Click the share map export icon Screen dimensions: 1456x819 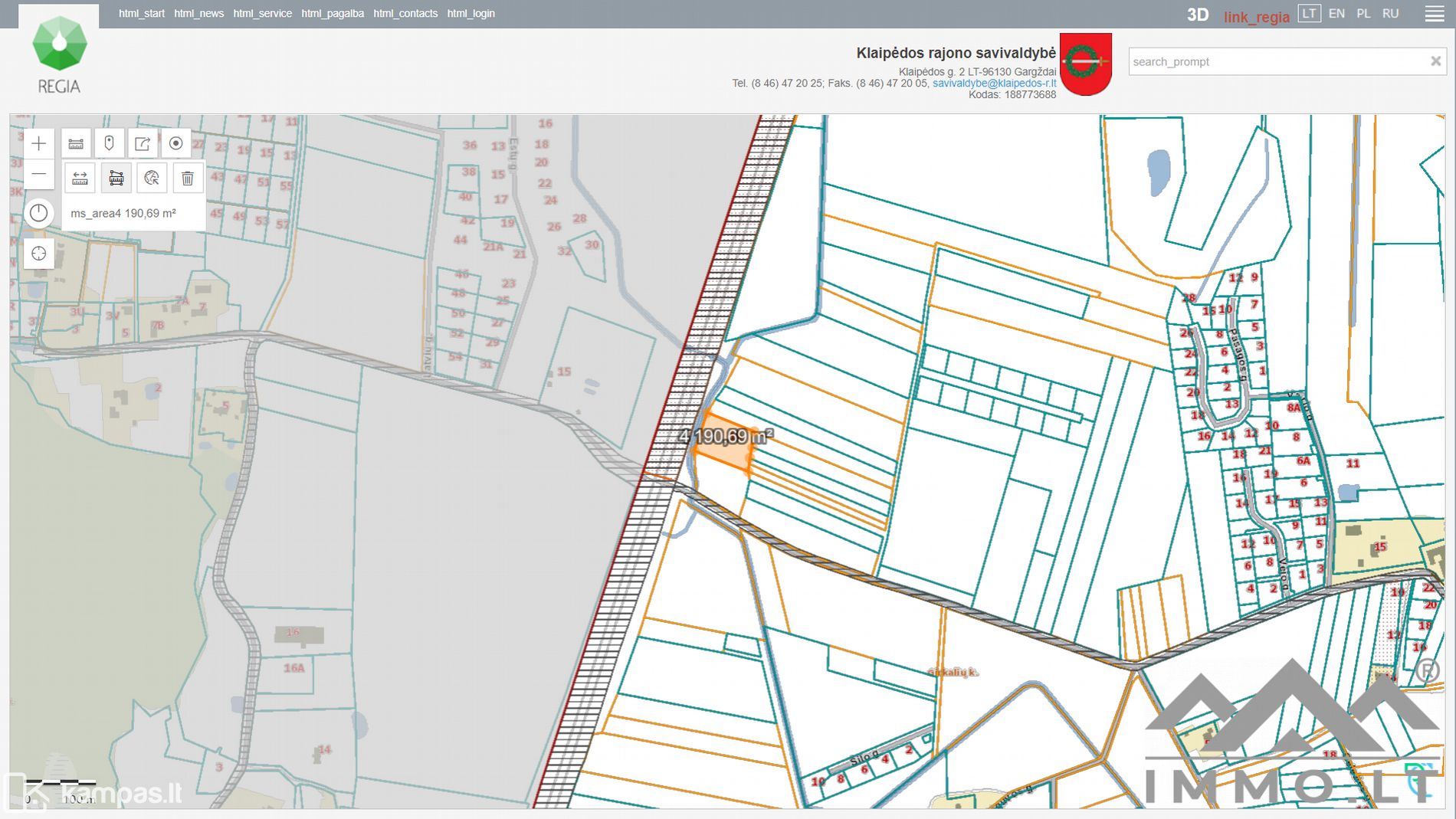[143, 143]
